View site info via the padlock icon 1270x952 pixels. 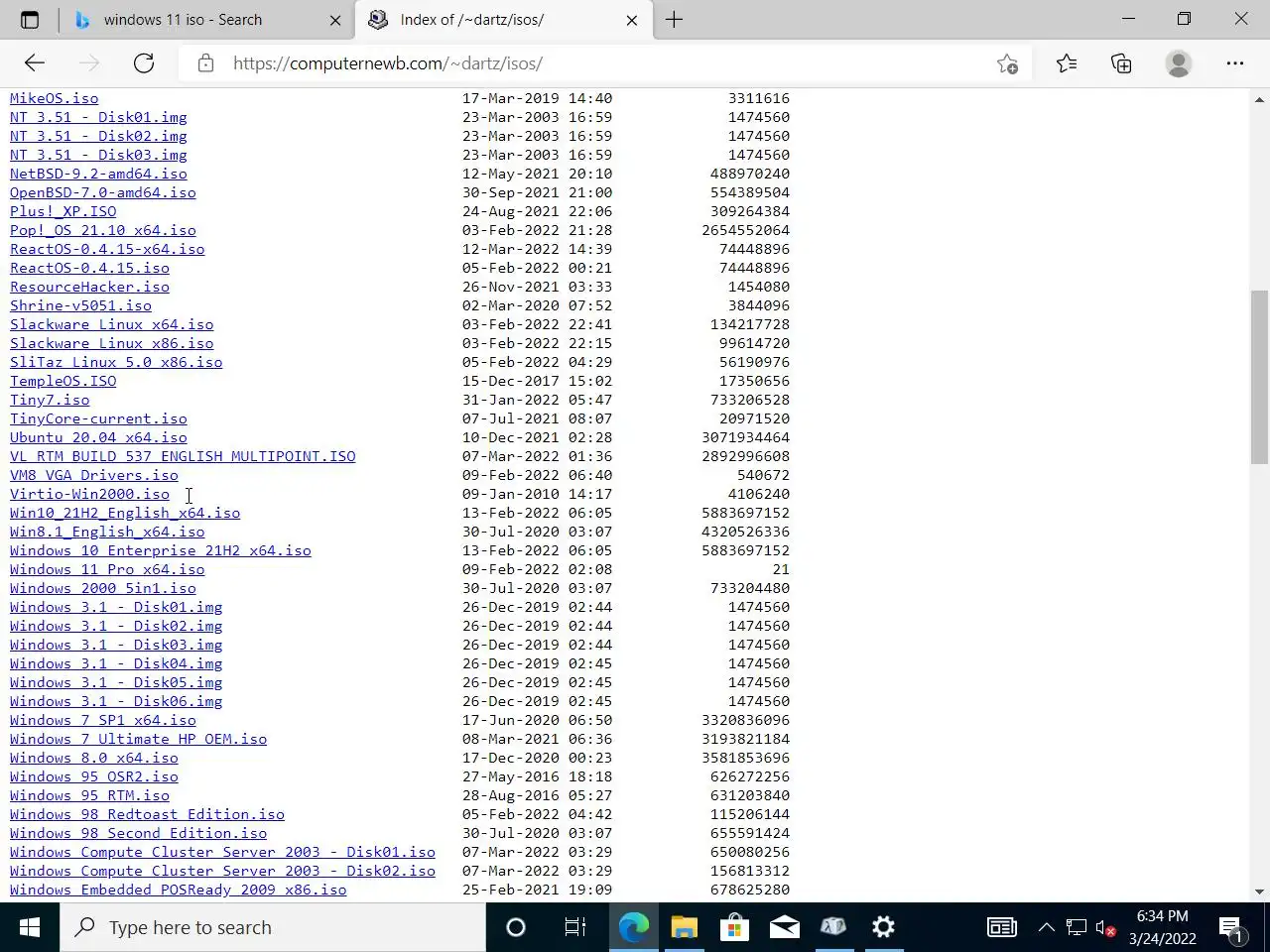click(205, 63)
